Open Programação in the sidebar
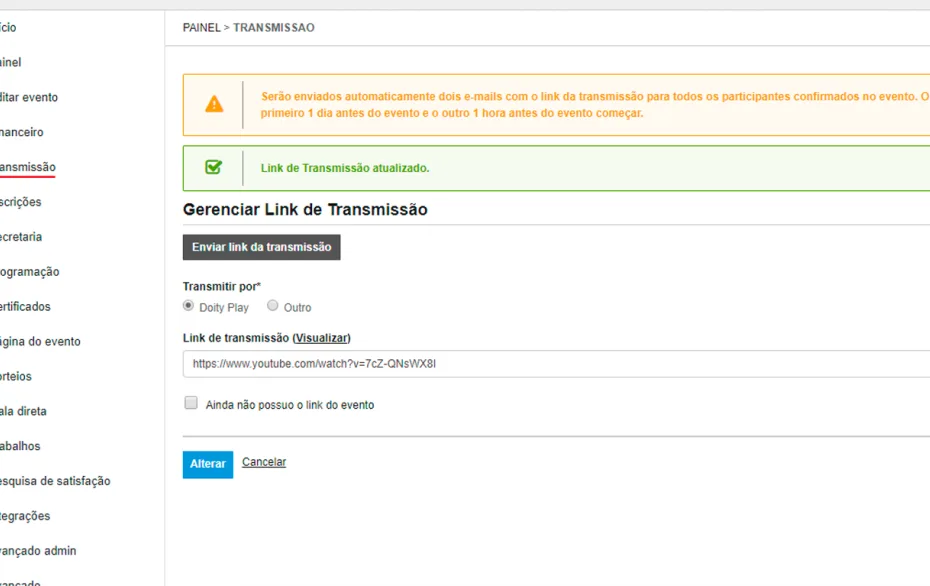This screenshot has width=930, height=586. pyautogui.click(x=30, y=272)
